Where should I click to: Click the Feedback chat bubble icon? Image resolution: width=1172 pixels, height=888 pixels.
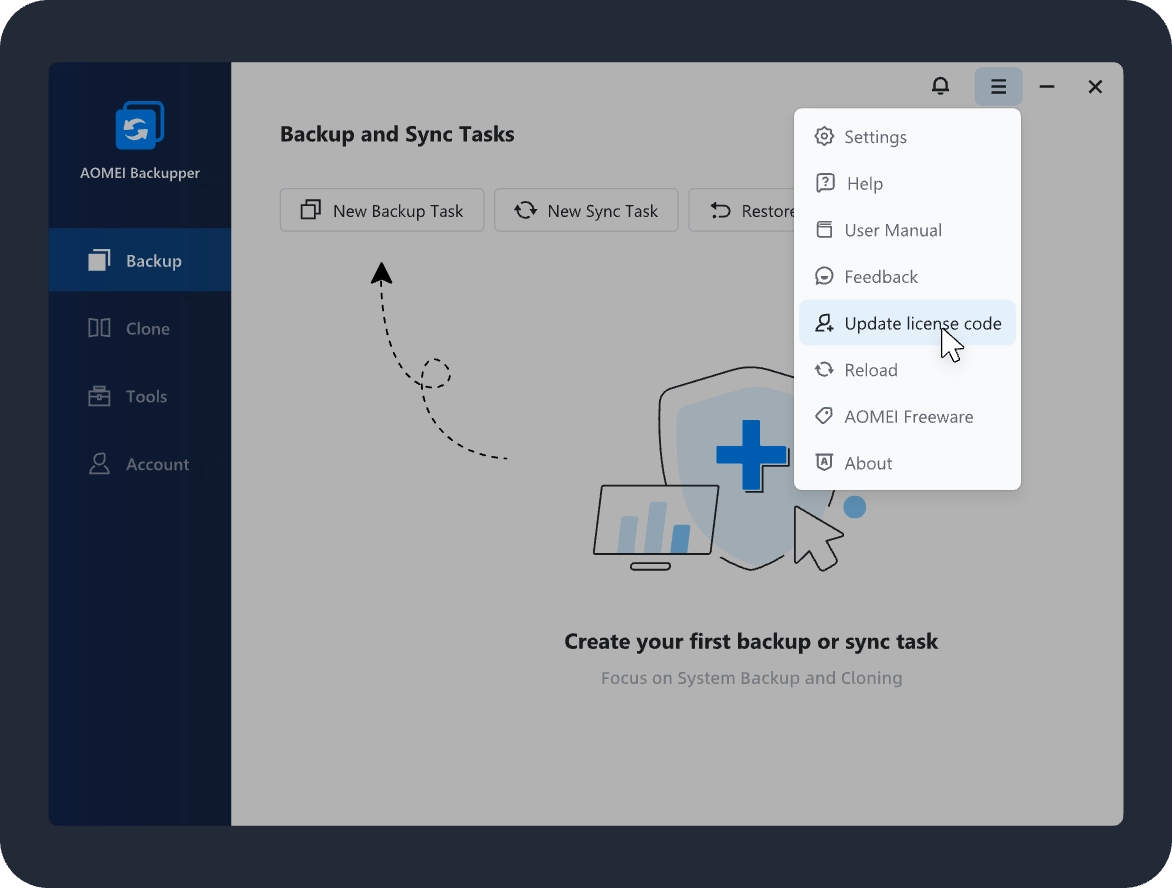click(x=824, y=277)
